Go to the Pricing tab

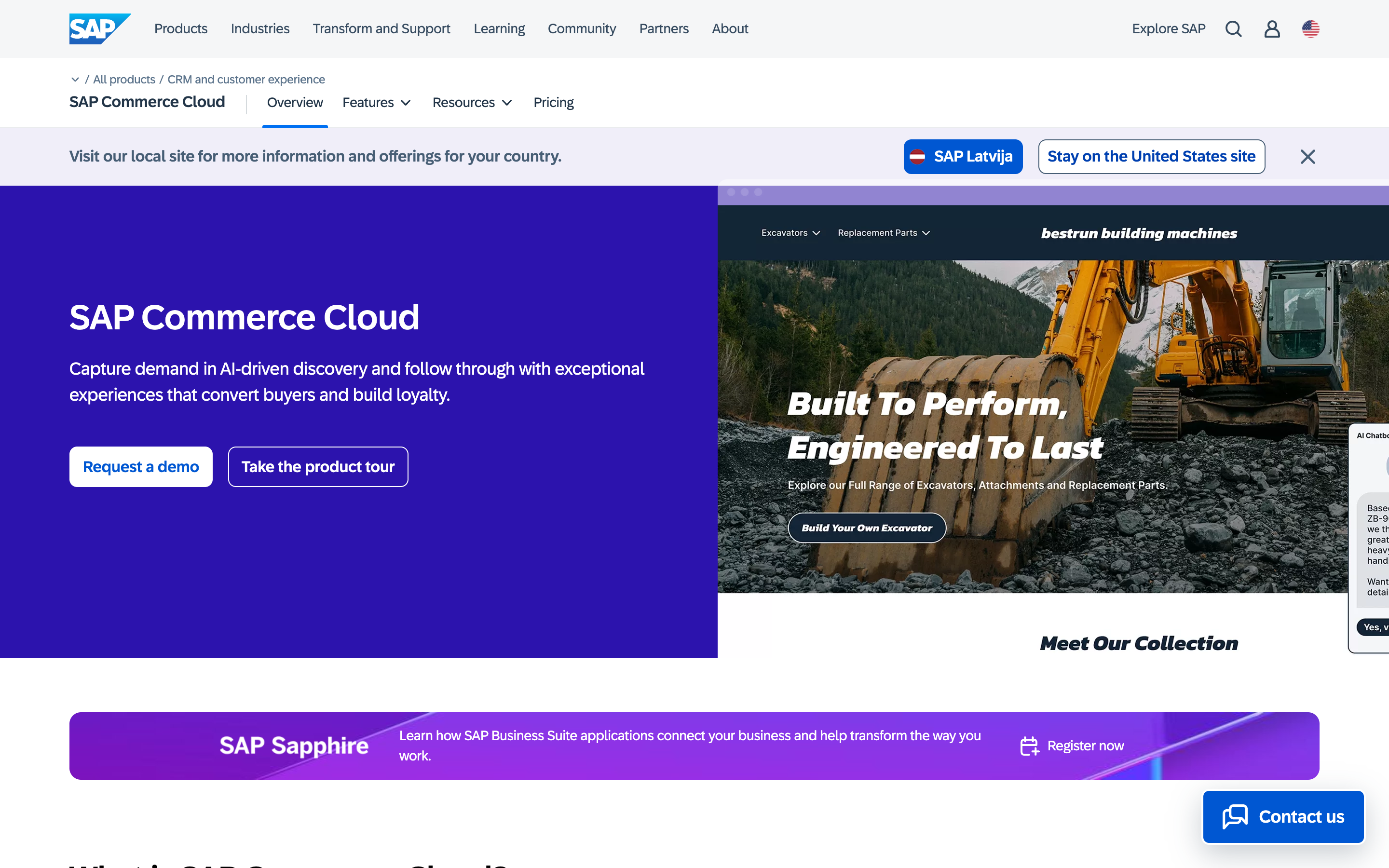click(553, 103)
